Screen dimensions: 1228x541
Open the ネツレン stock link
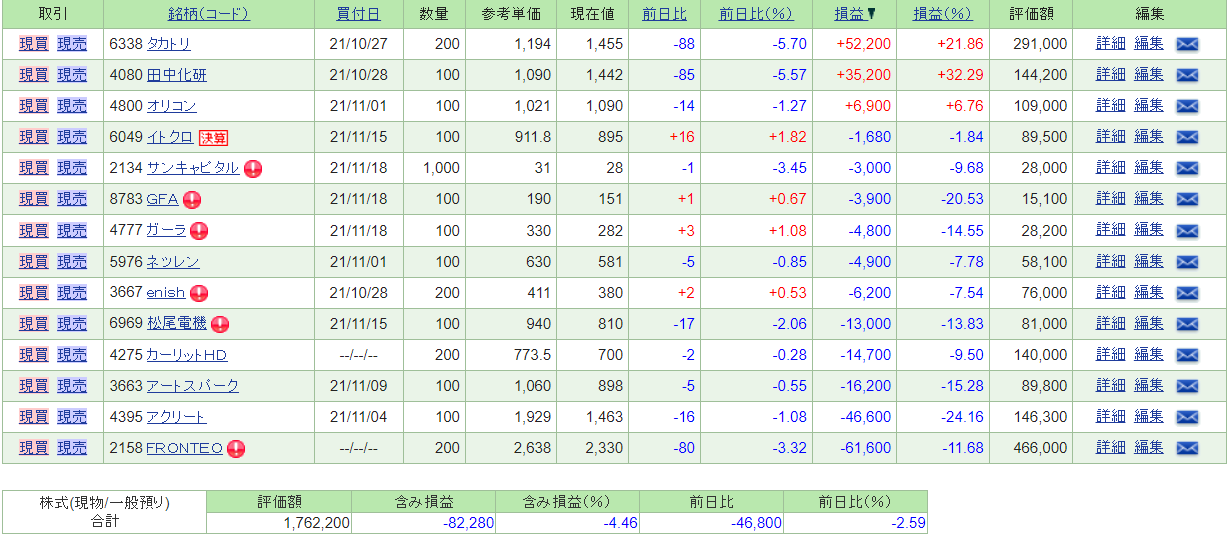pos(173,261)
